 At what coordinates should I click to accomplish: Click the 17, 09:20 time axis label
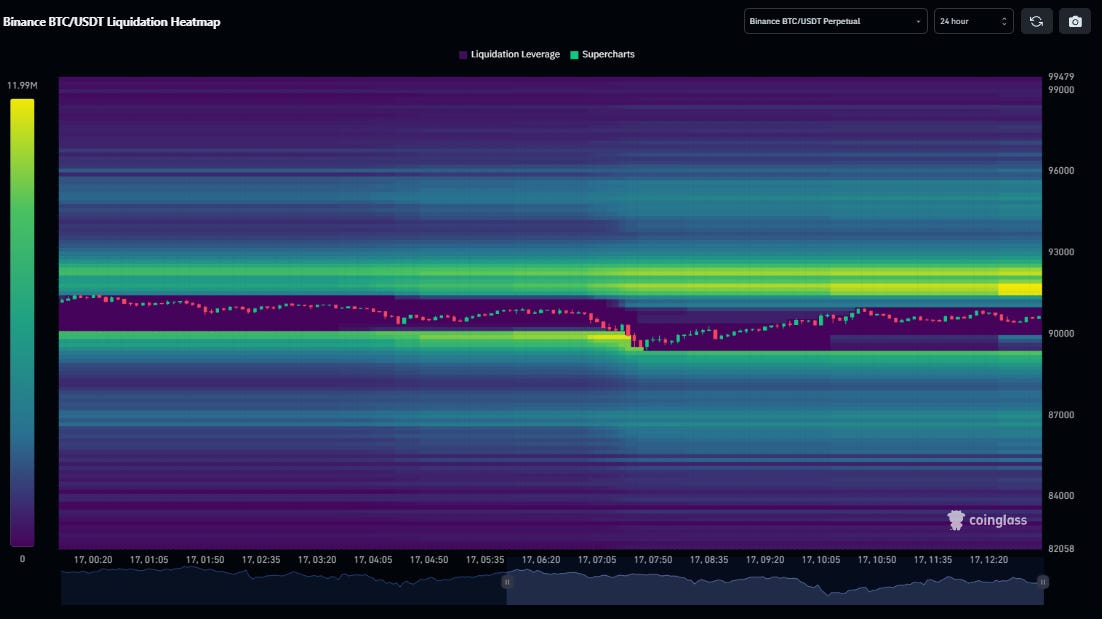point(765,560)
